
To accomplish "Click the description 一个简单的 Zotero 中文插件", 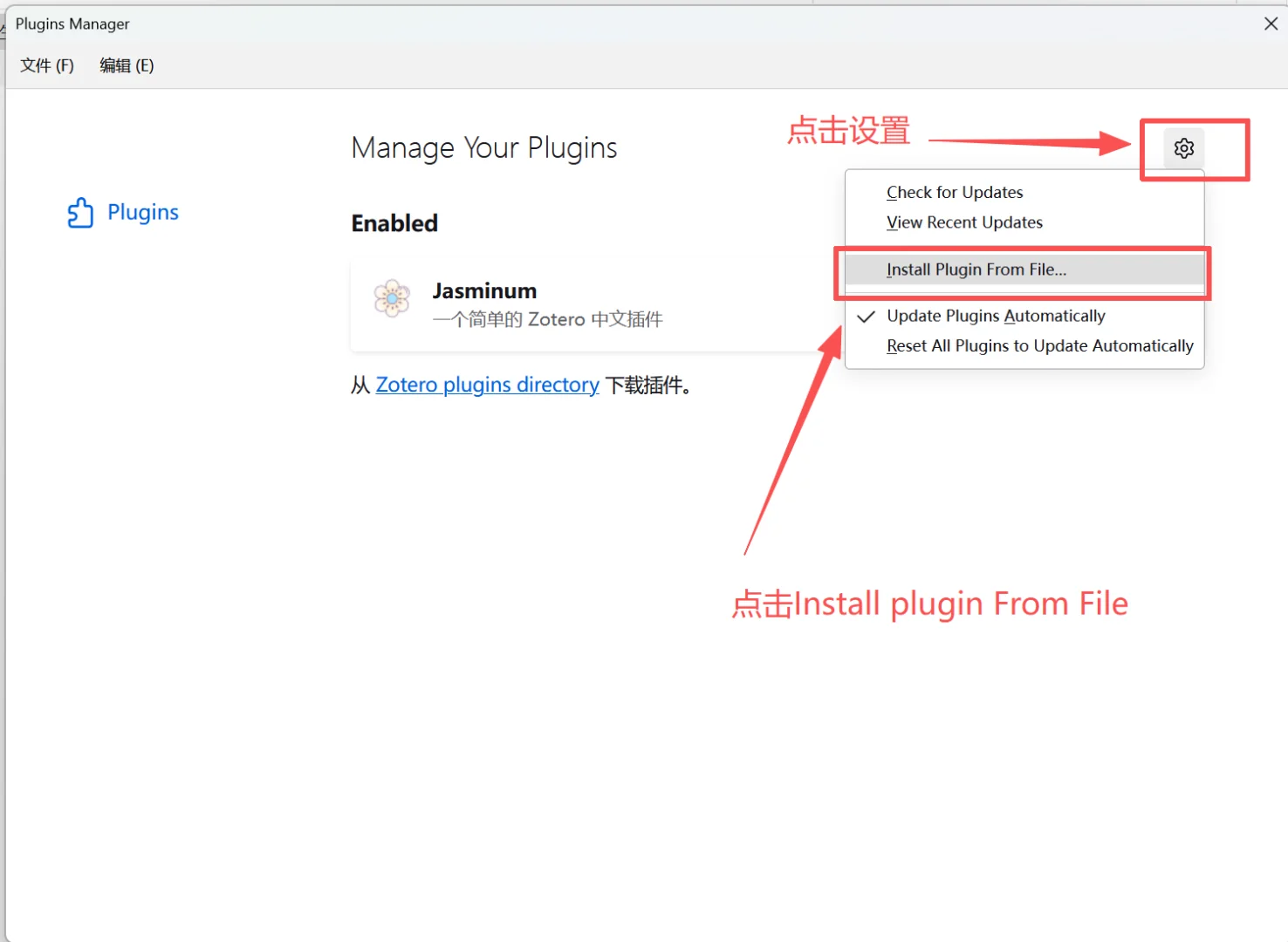I will (x=547, y=319).
